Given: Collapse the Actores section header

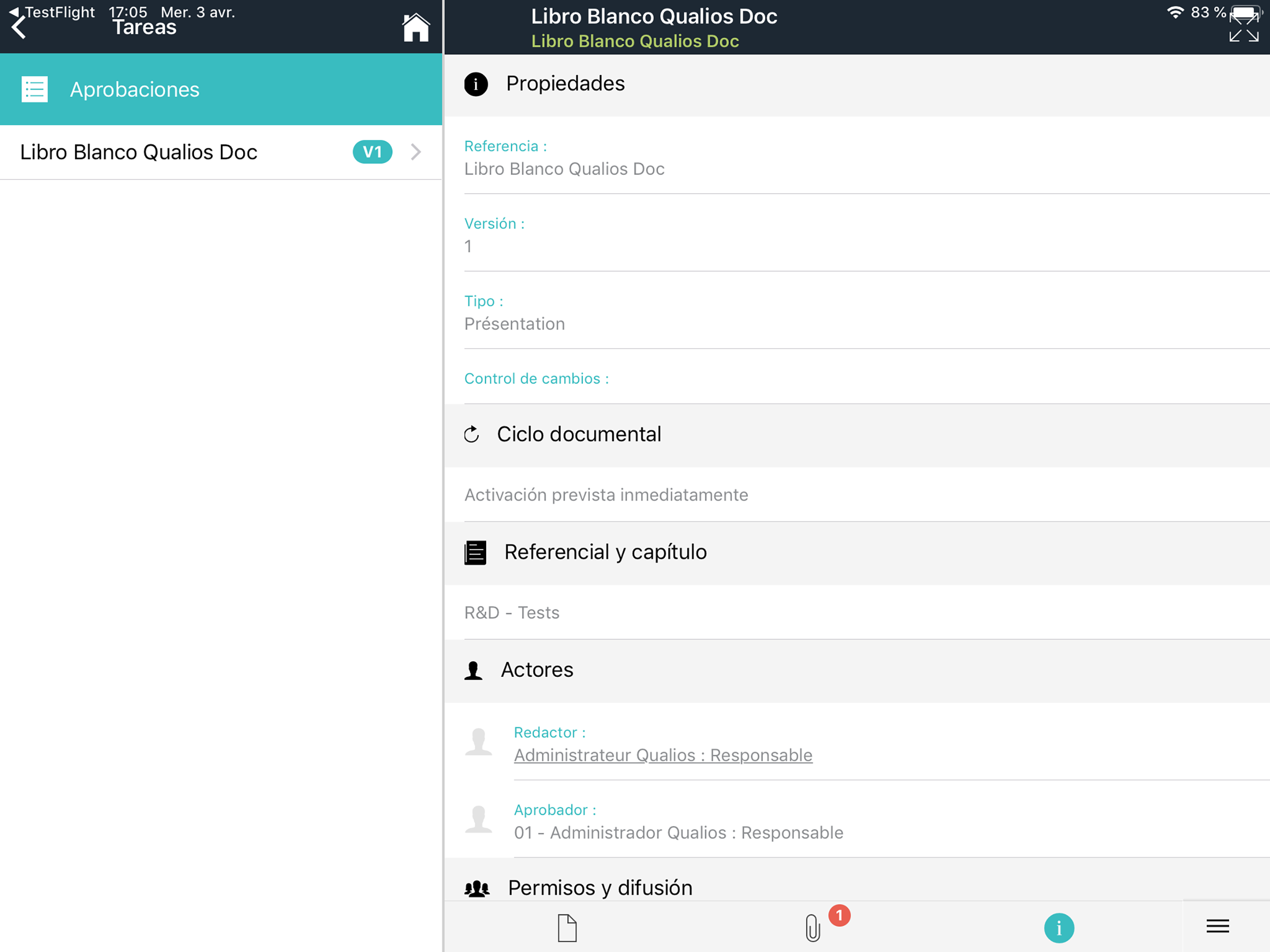Looking at the screenshot, I should 537,670.
